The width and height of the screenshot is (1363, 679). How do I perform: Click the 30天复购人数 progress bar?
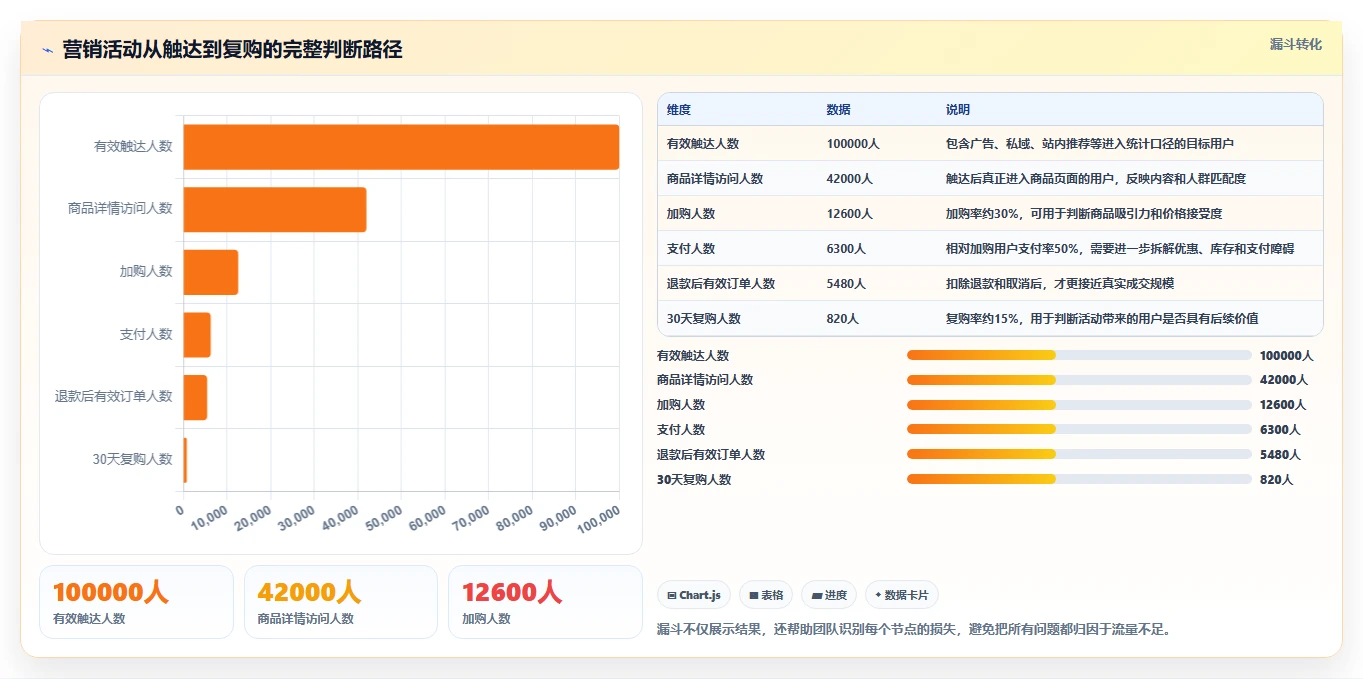[x=1079, y=479]
